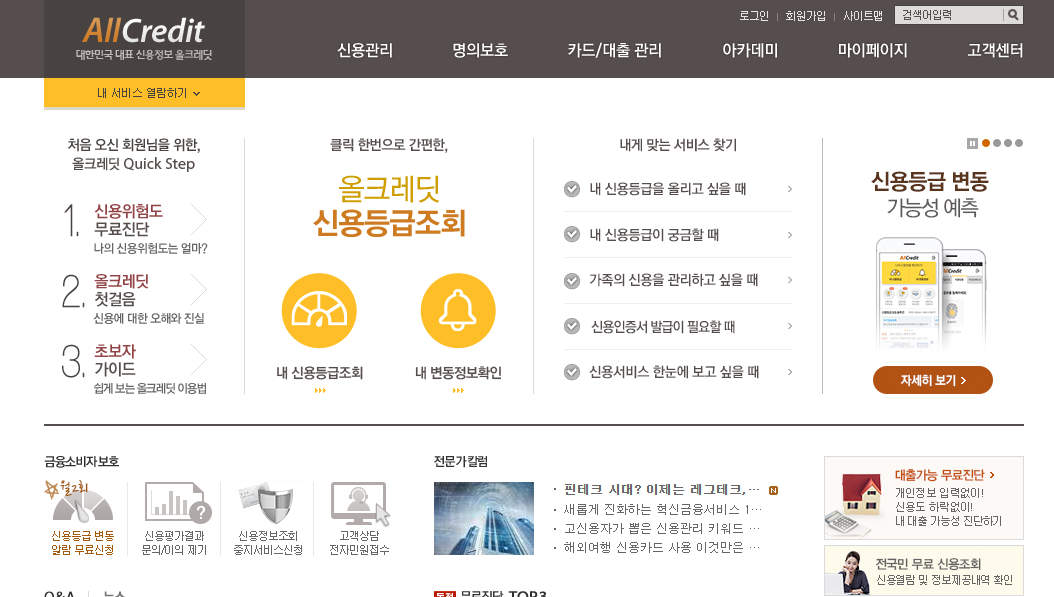Open article 새롭게 진화하는 혁신금융서비스

(663, 510)
